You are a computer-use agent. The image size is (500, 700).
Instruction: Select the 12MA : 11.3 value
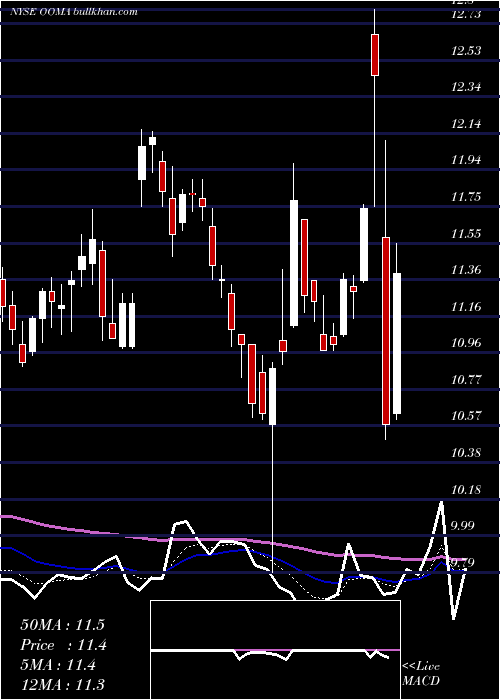[62, 685]
